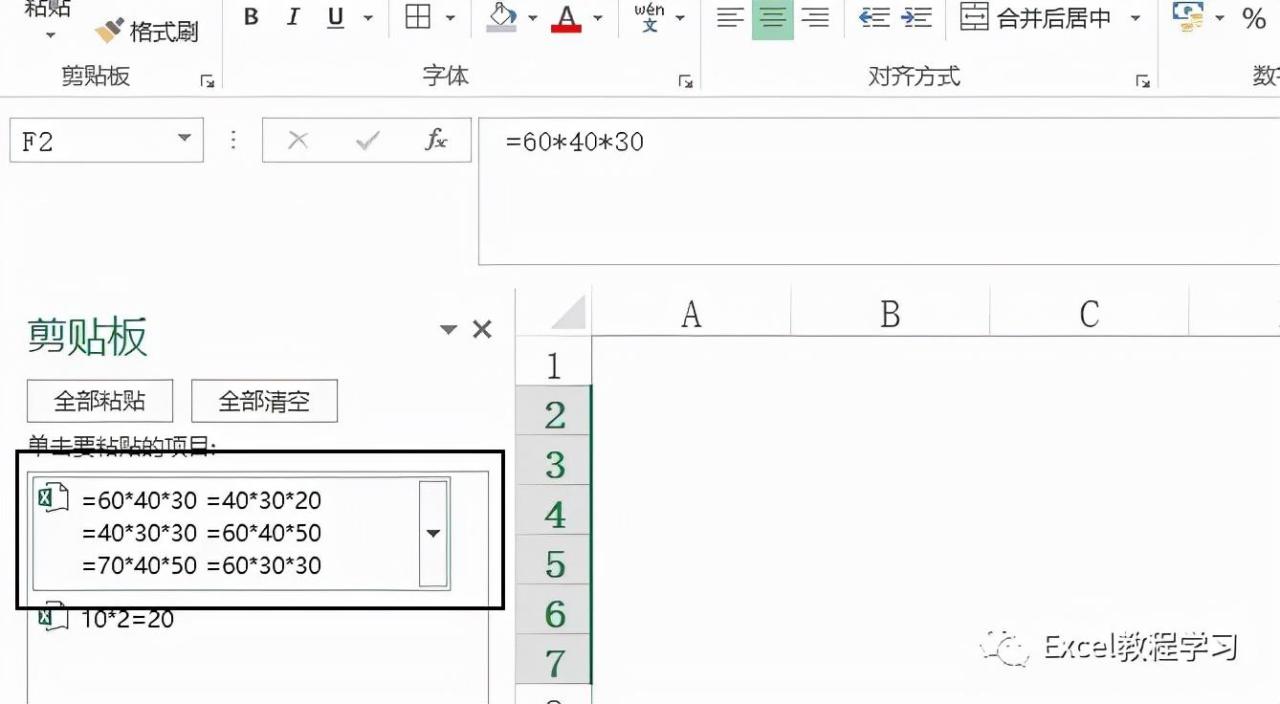Open the Name Box dropdown arrow
Screen dimensions: 1280x704
(x=184, y=140)
